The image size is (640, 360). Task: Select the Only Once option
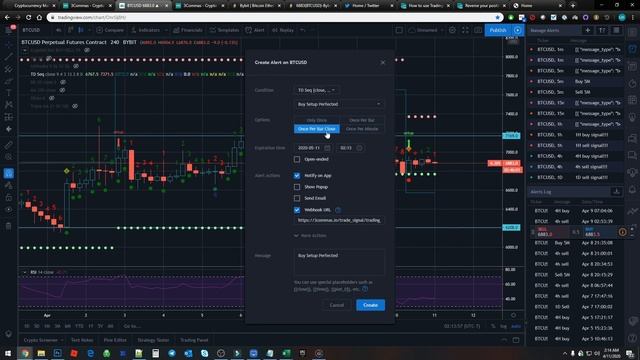317,120
